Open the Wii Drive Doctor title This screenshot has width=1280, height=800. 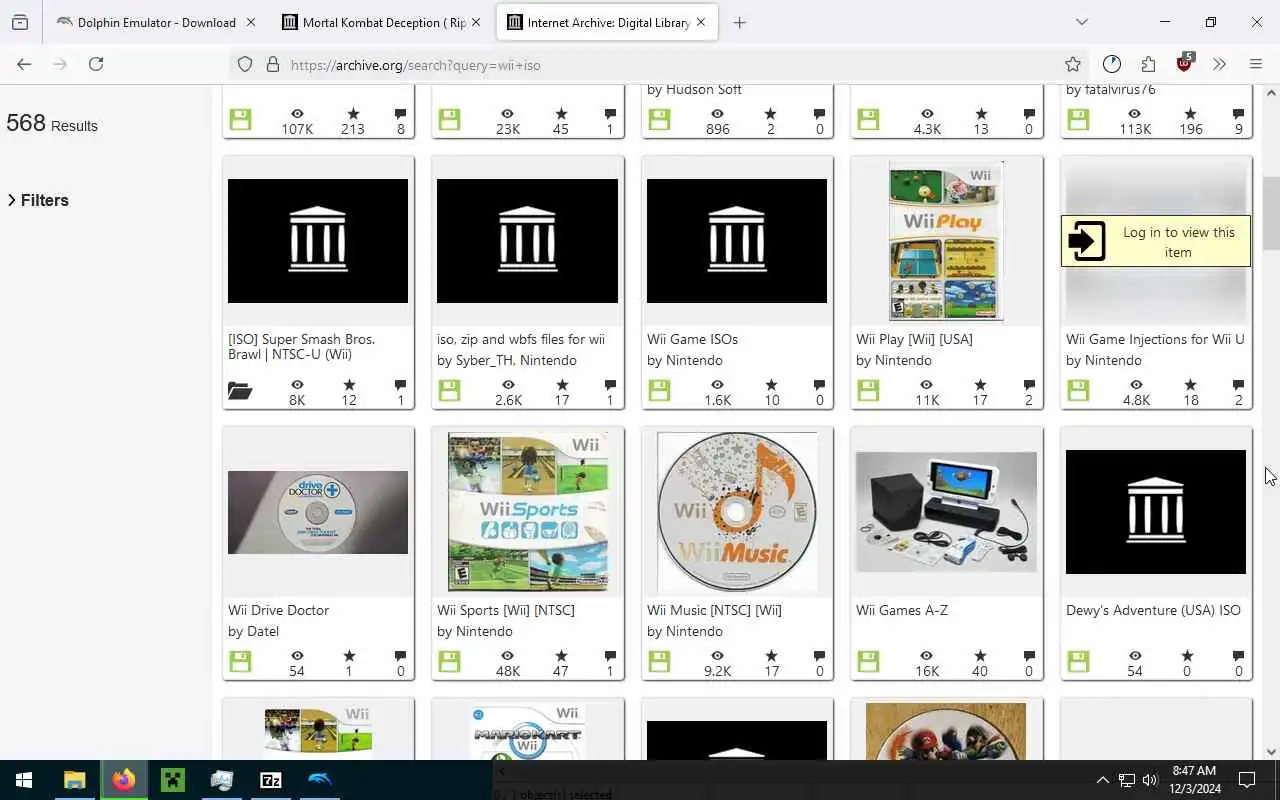pyautogui.click(x=278, y=610)
